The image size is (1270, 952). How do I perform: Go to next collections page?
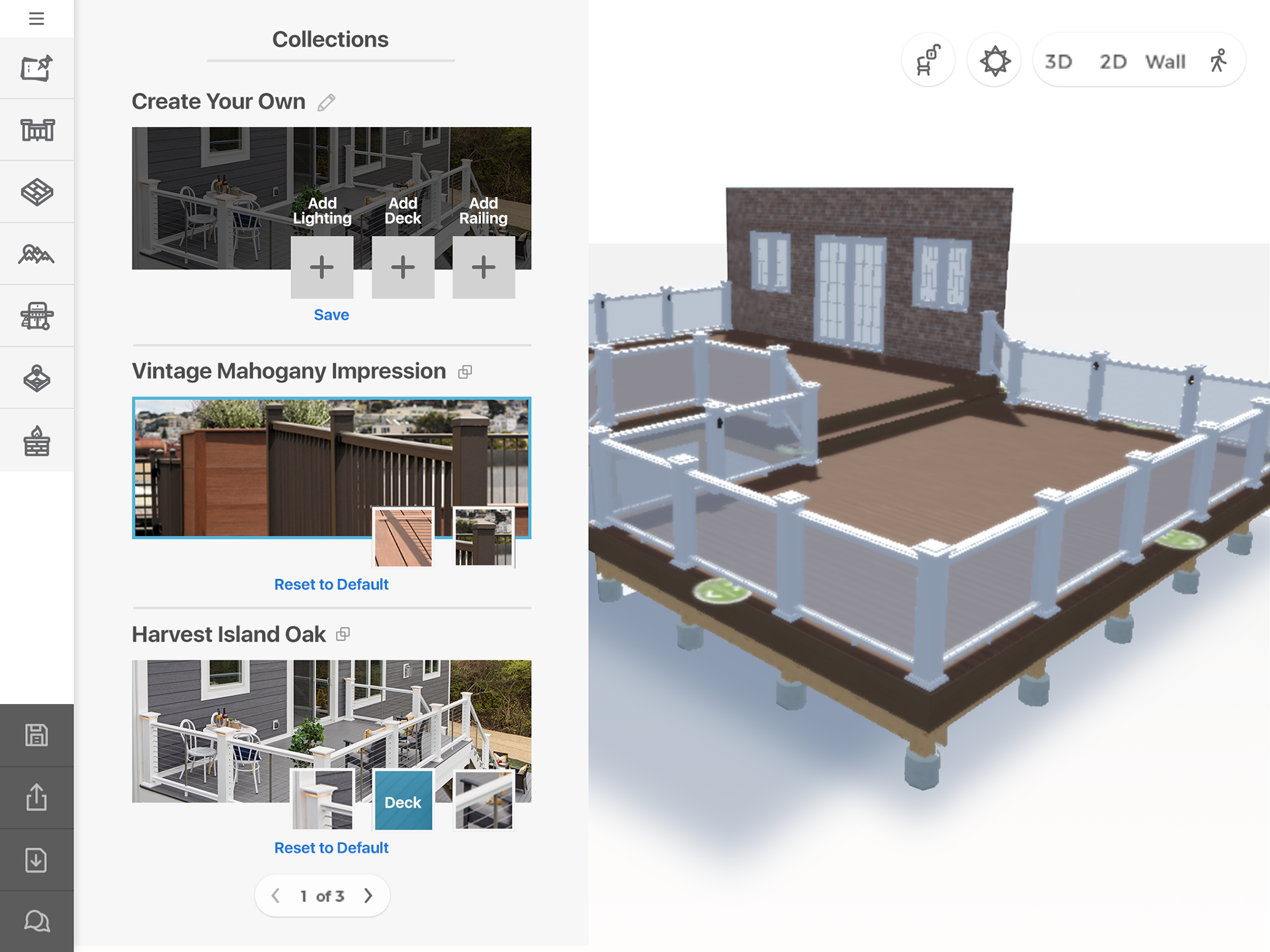coord(368,896)
